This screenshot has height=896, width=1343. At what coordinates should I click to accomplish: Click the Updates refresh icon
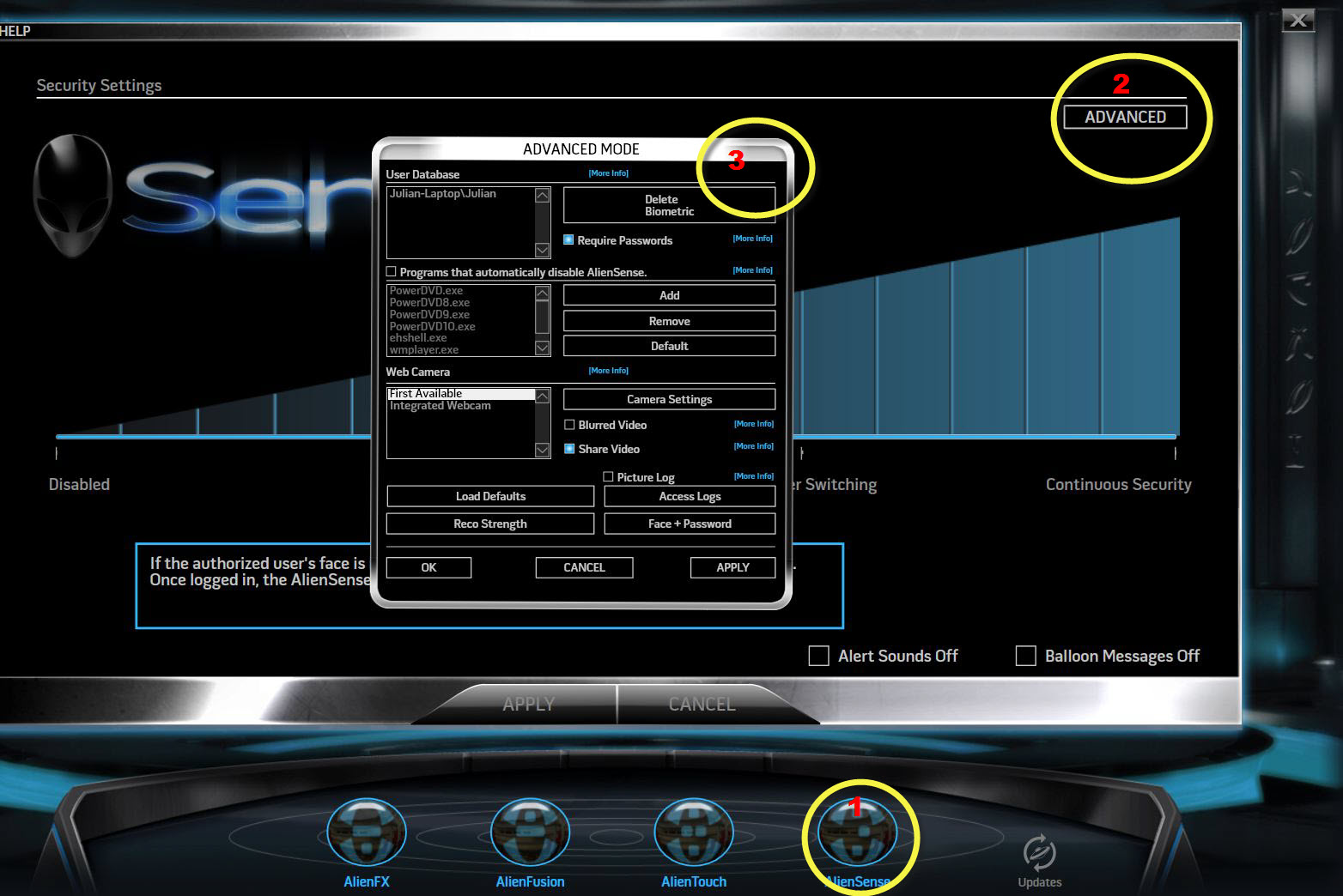coord(1039,852)
